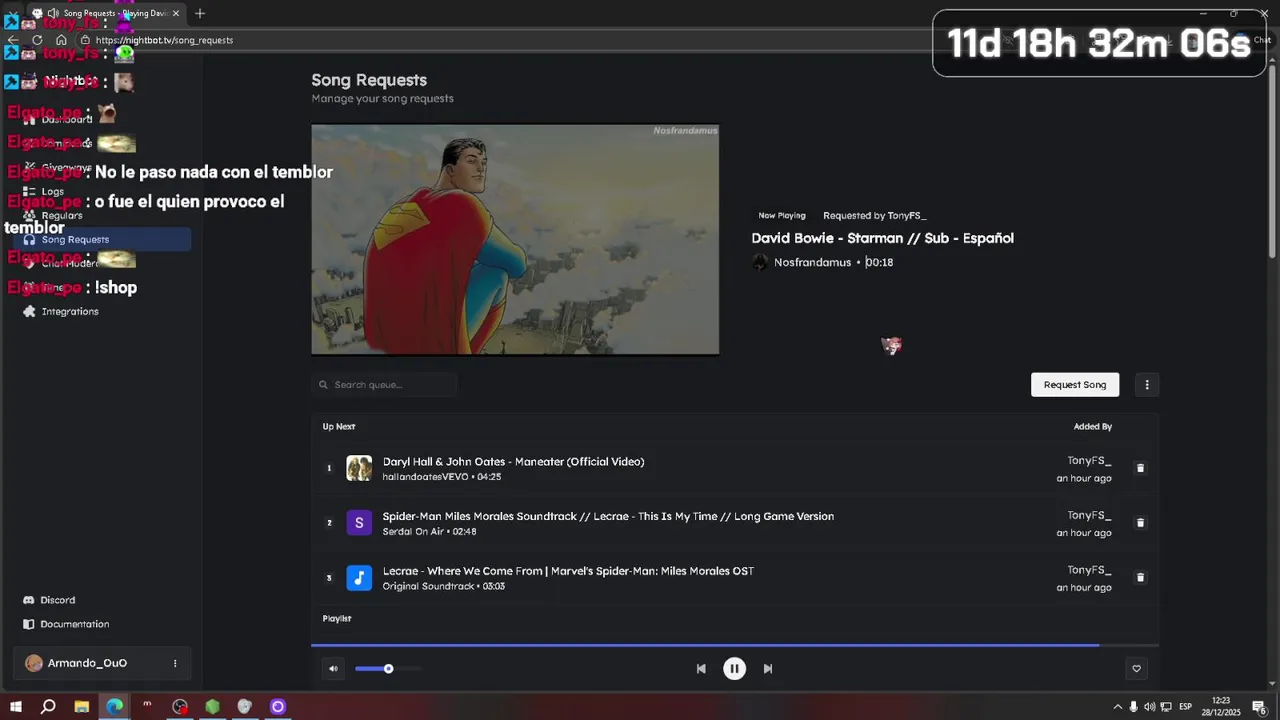
Task: Click the browser home icon
Action: (x=61, y=40)
